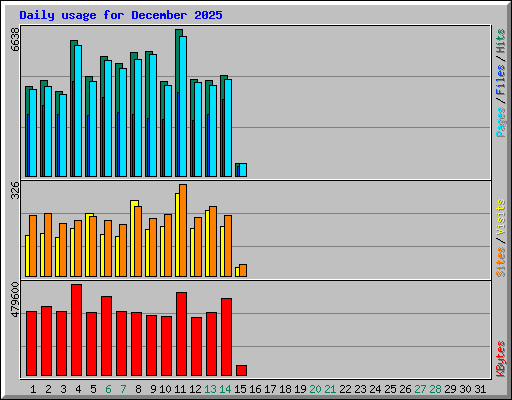The image size is (512, 400).
Task: Click day label 19 on the axis
Action: click(x=300, y=389)
